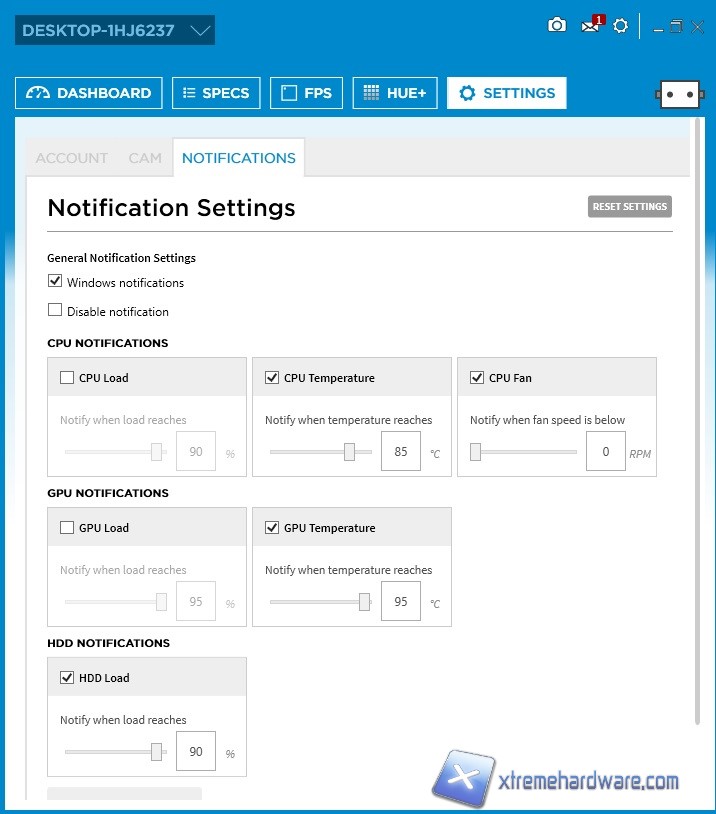Uncheck Windows notifications
Image resolution: width=716 pixels, height=814 pixels.
pyautogui.click(x=55, y=282)
